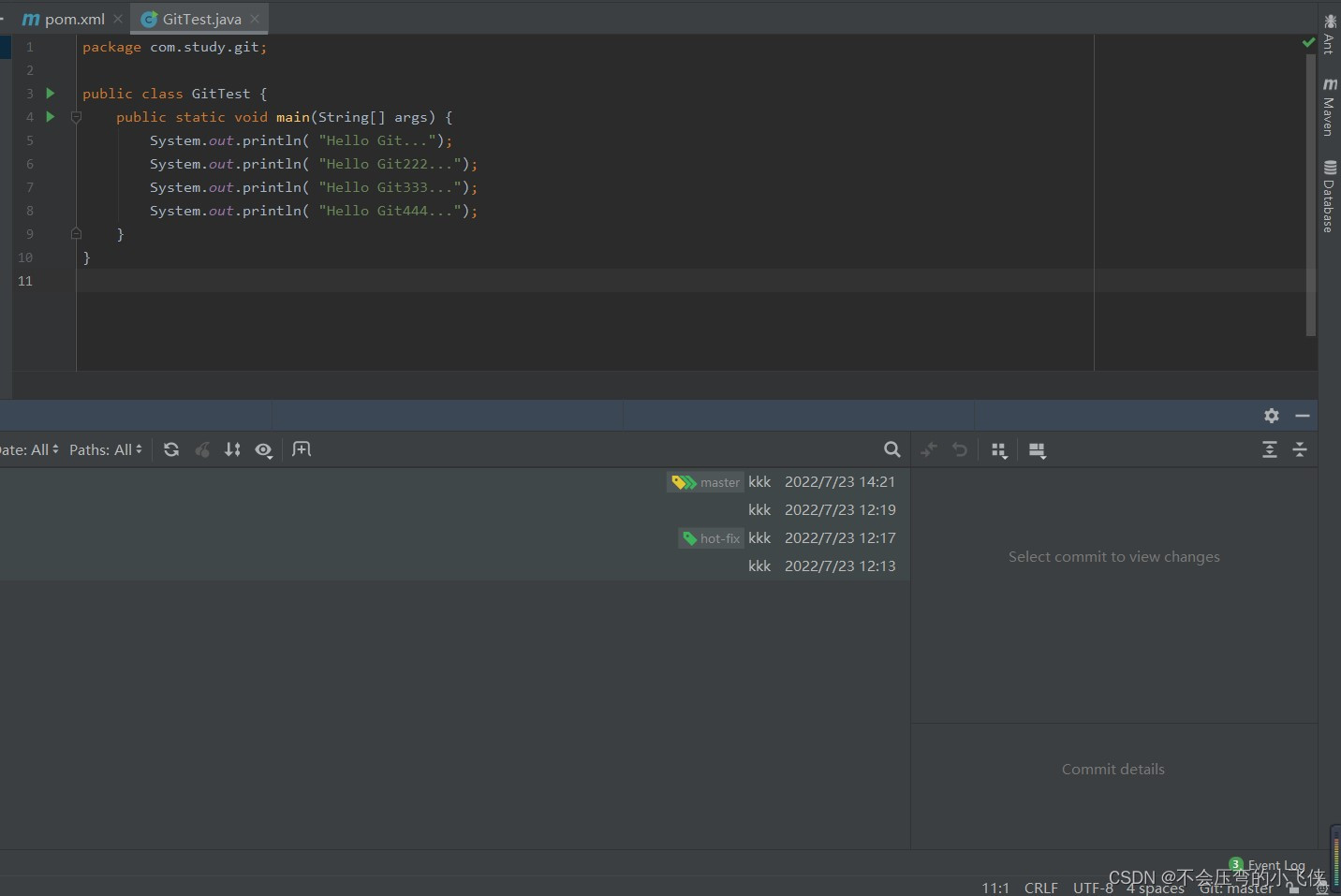Run main method from gutter icon

51,117
